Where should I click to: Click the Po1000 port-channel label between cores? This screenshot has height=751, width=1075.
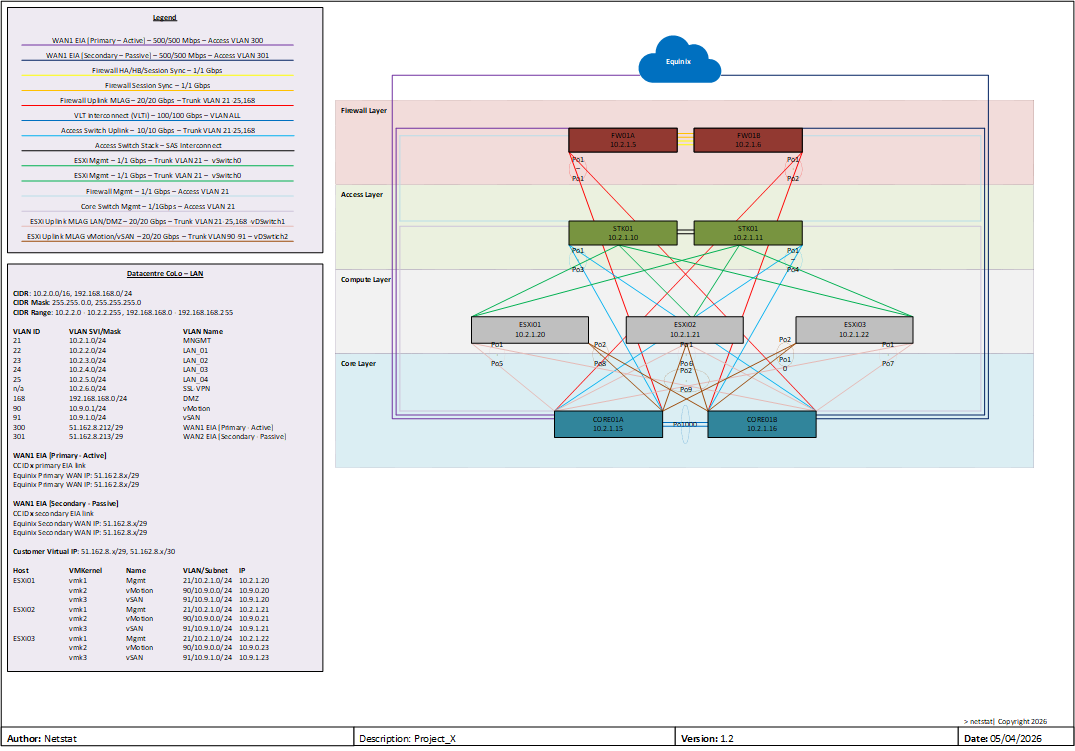[x=685, y=425]
